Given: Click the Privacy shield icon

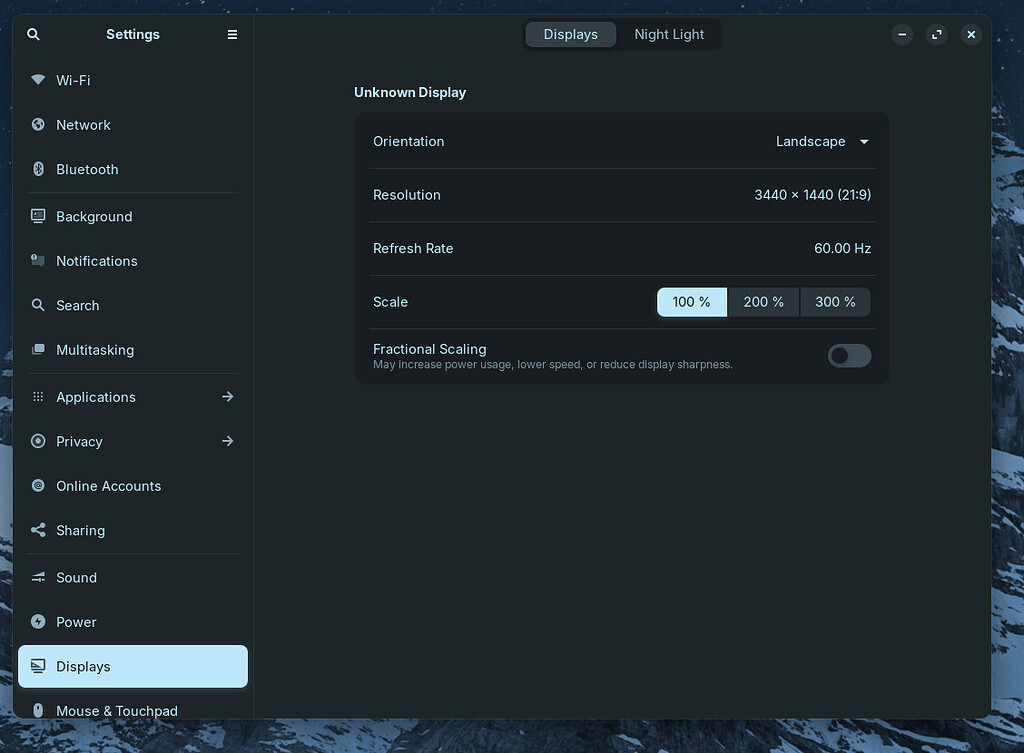Looking at the screenshot, I should (38, 441).
